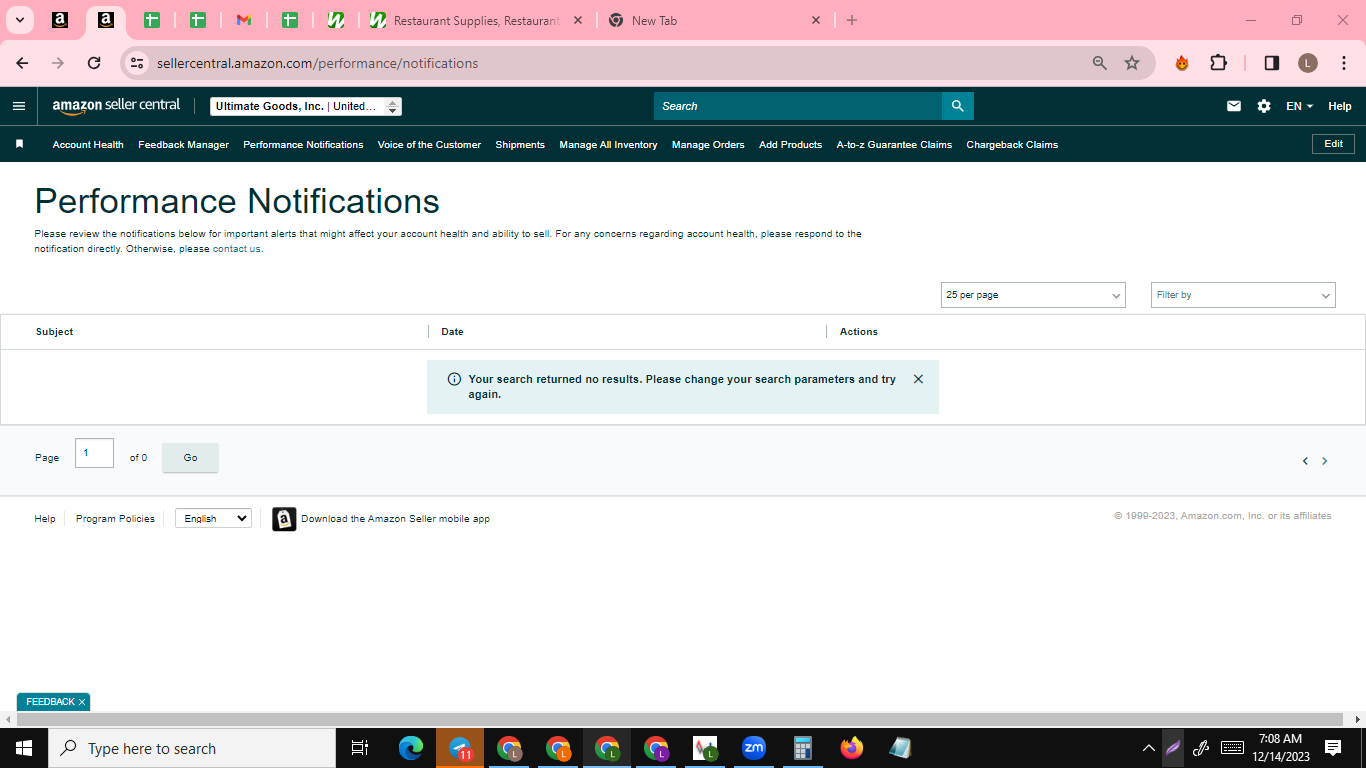Open the Chrome profile avatar

(x=1308, y=63)
